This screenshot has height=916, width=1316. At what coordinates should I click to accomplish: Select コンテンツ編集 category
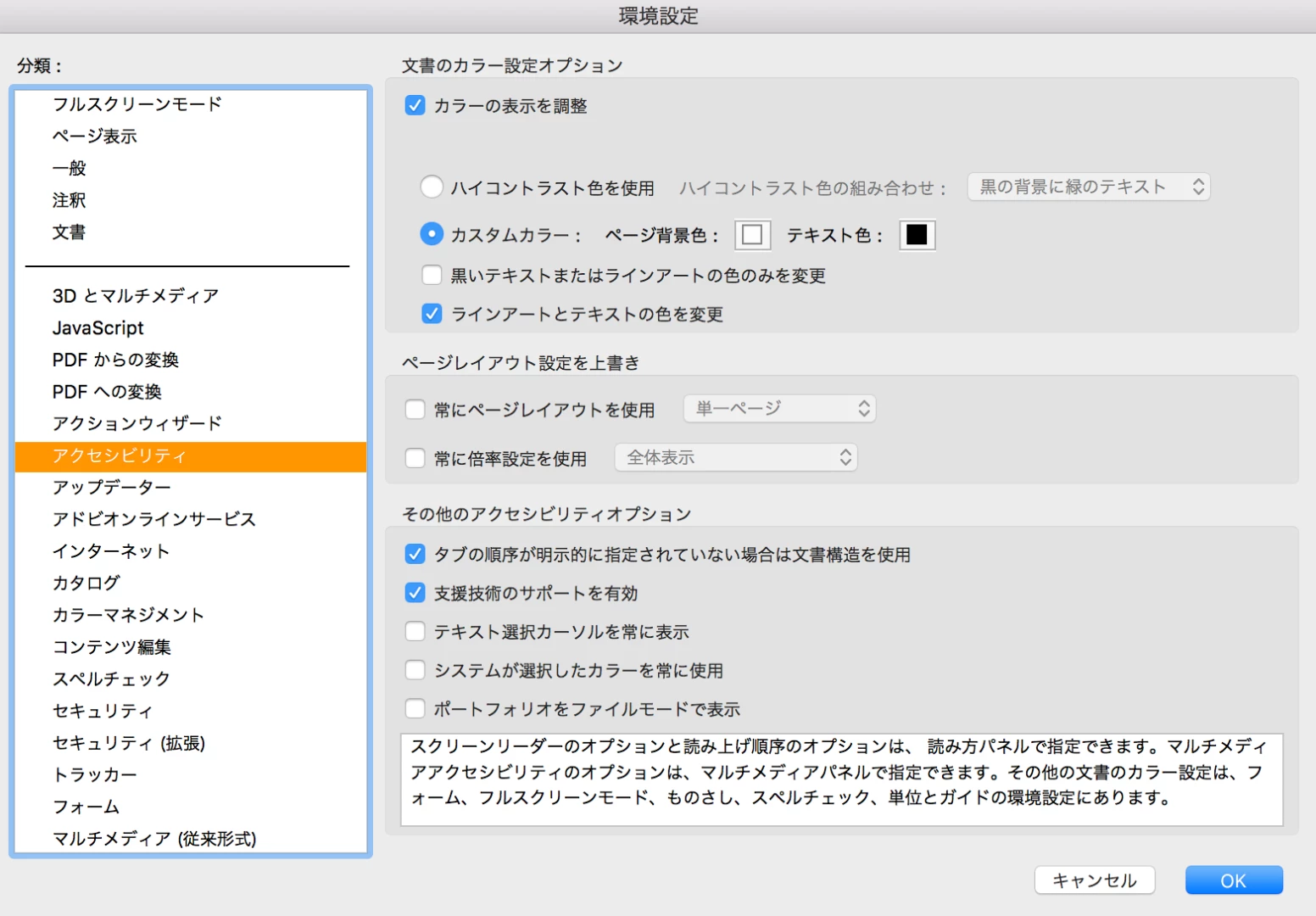(x=191, y=647)
